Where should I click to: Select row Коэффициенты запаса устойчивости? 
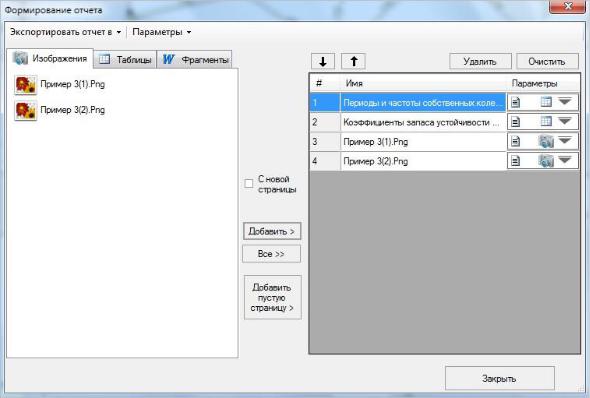click(423, 122)
